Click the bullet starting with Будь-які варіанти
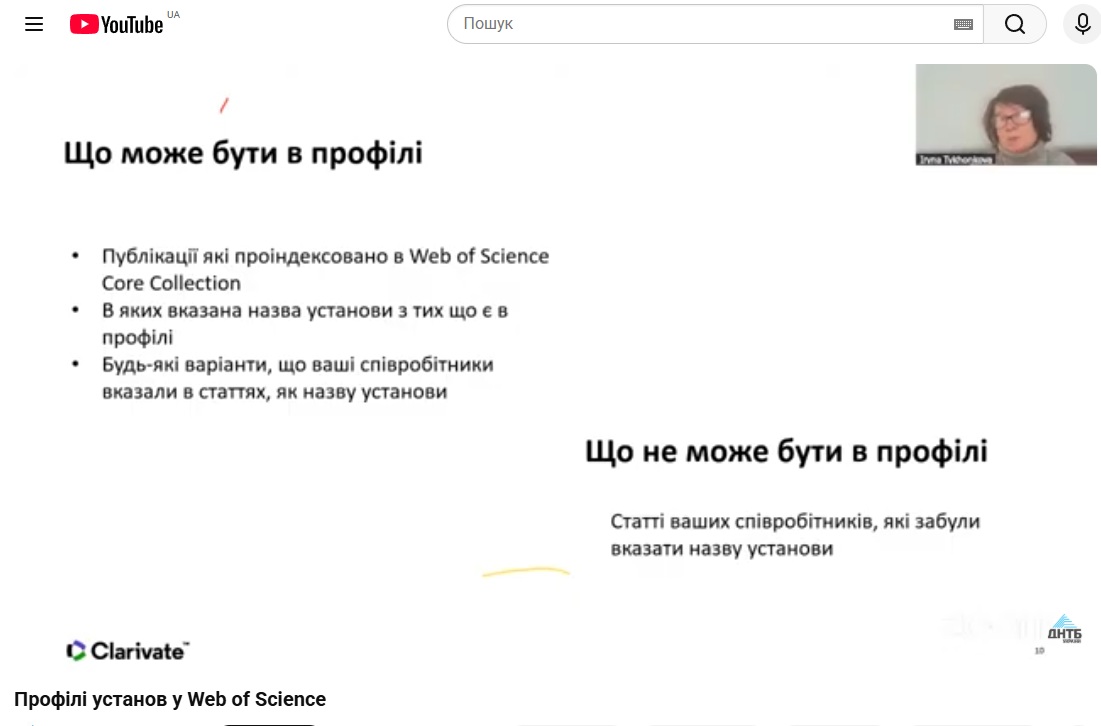 298,378
